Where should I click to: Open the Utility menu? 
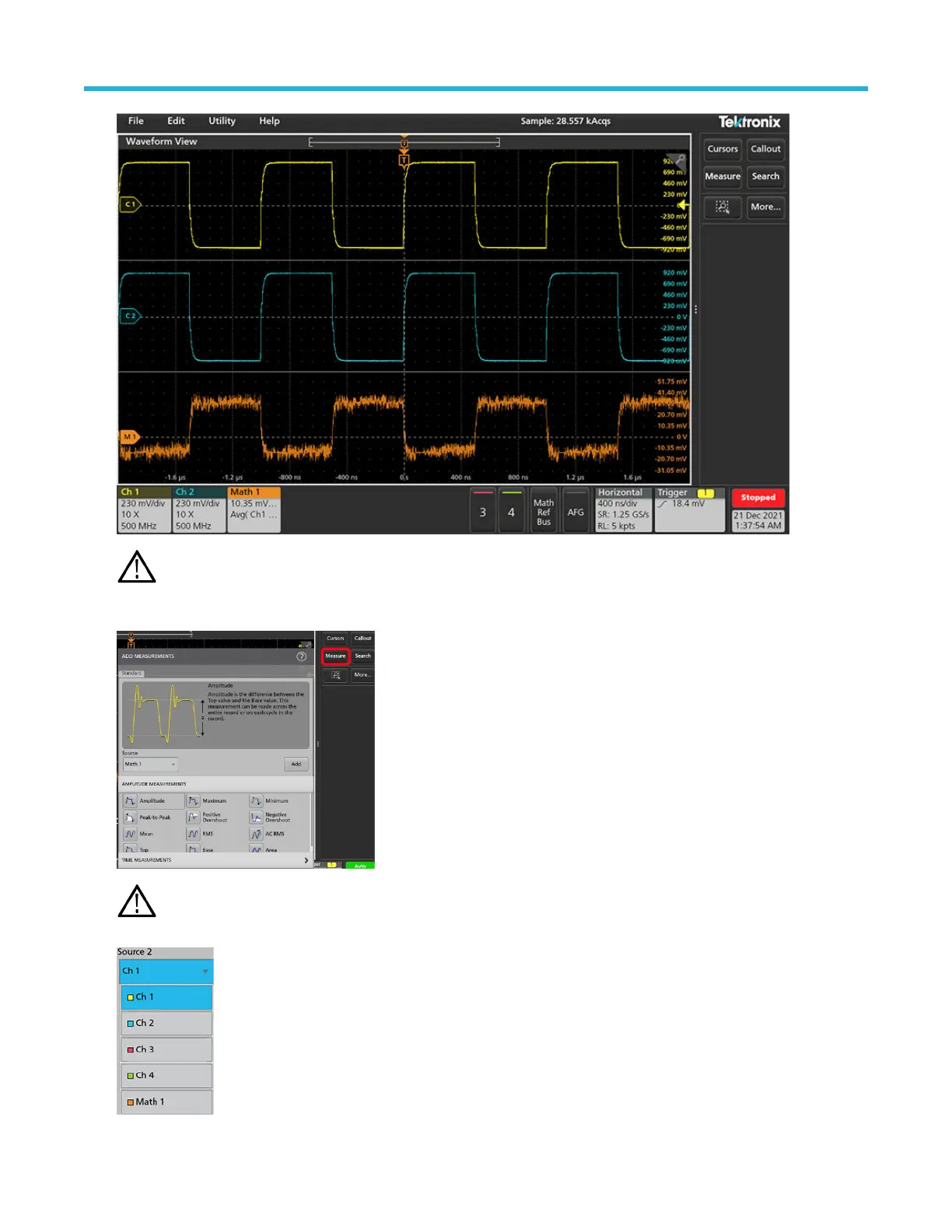tap(222, 121)
